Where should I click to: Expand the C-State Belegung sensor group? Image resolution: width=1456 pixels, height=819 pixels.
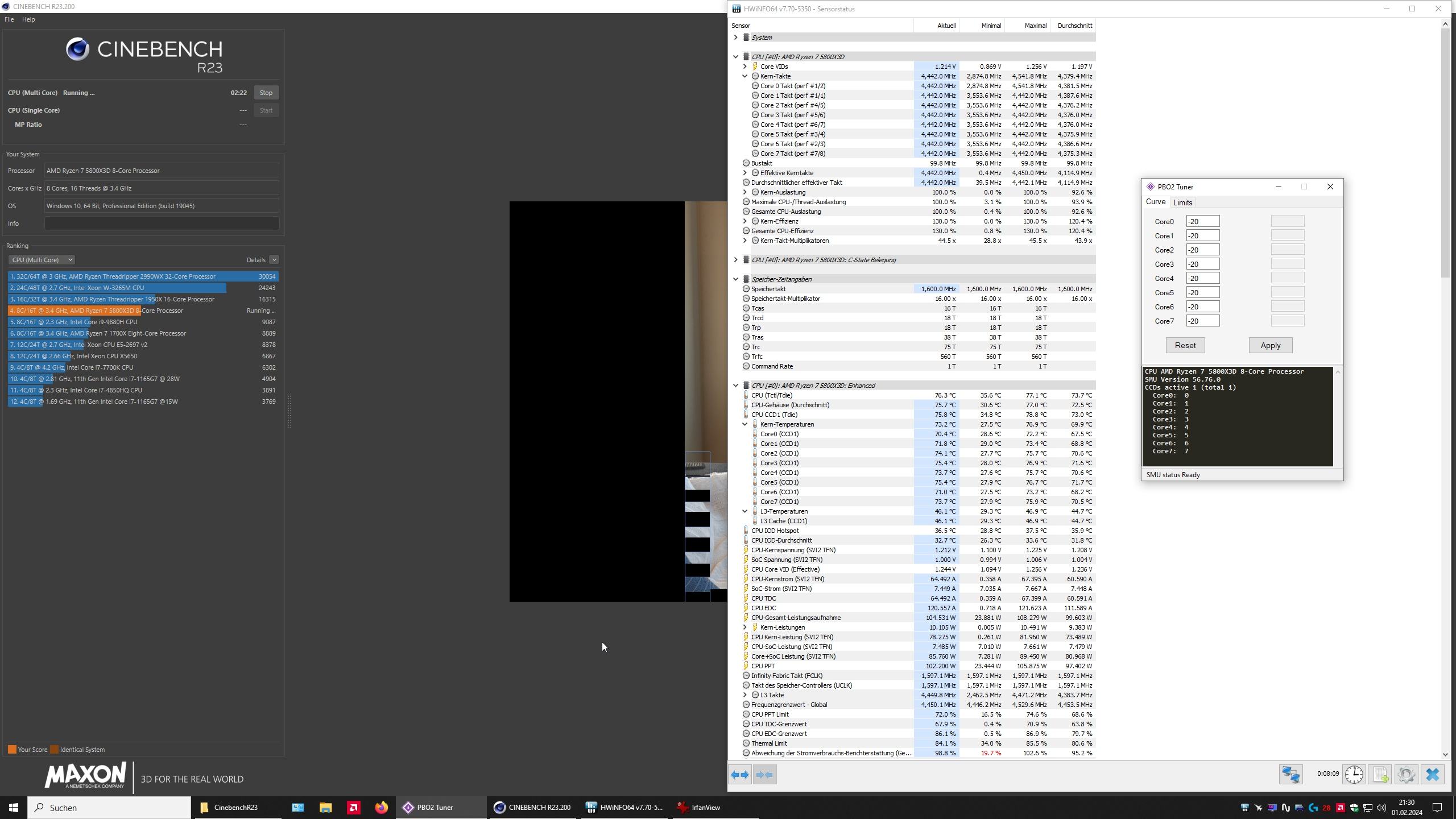click(x=735, y=260)
